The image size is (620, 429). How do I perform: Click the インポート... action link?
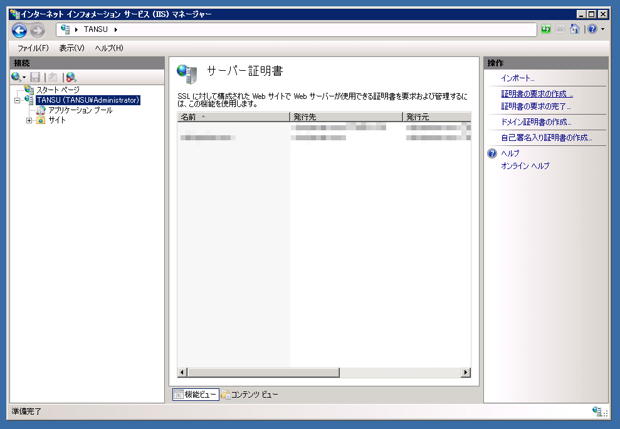pyautogui.click(x=518, y=78)
